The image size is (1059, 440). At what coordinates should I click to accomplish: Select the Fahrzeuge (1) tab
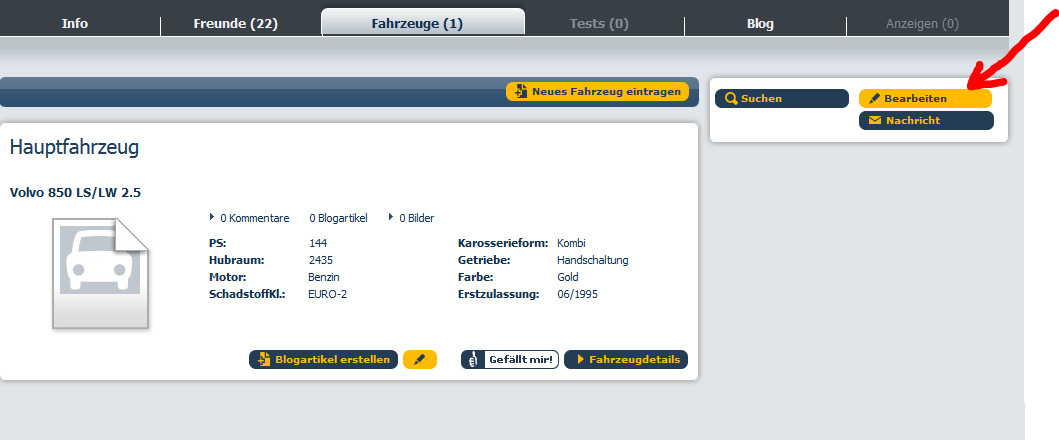pos(422,23)
